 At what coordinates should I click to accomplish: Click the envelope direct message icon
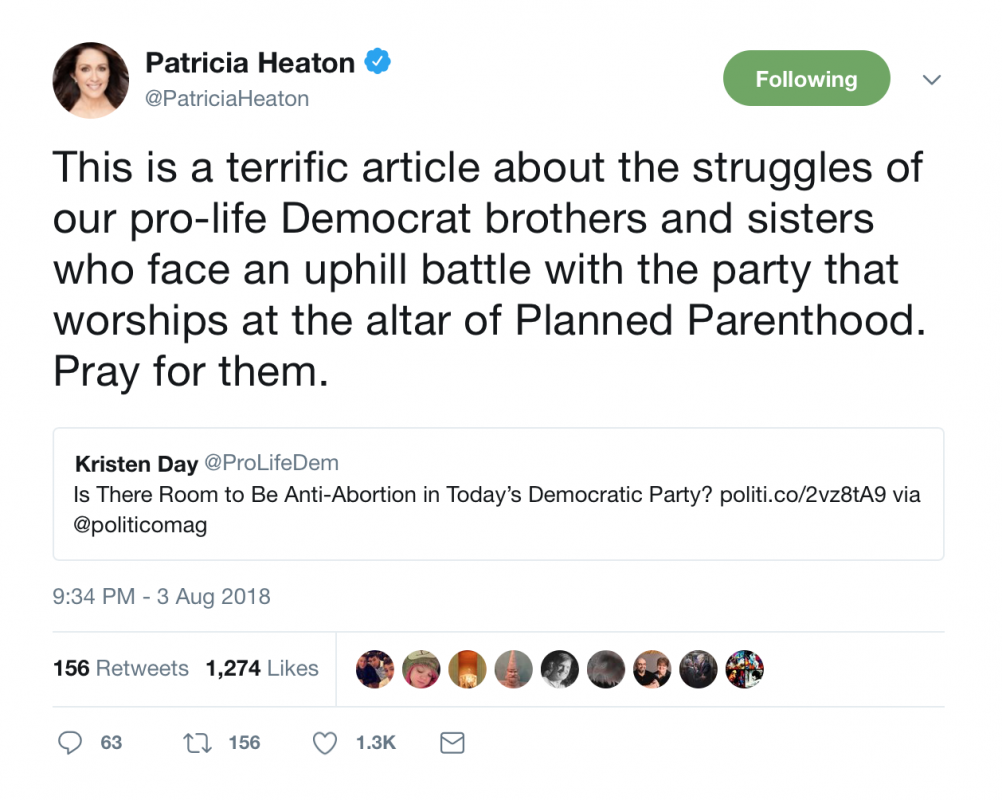(452, 743)
